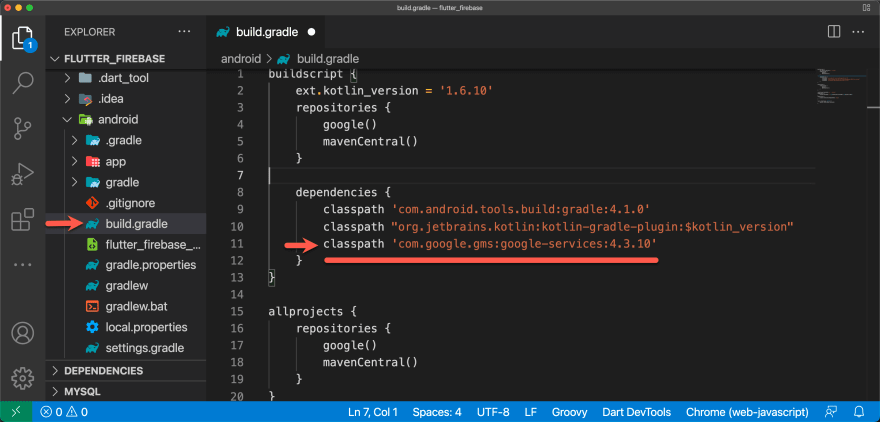Select the build.gradle editor tab
This screenshot has width=880, height=422.
coord(266,32)
